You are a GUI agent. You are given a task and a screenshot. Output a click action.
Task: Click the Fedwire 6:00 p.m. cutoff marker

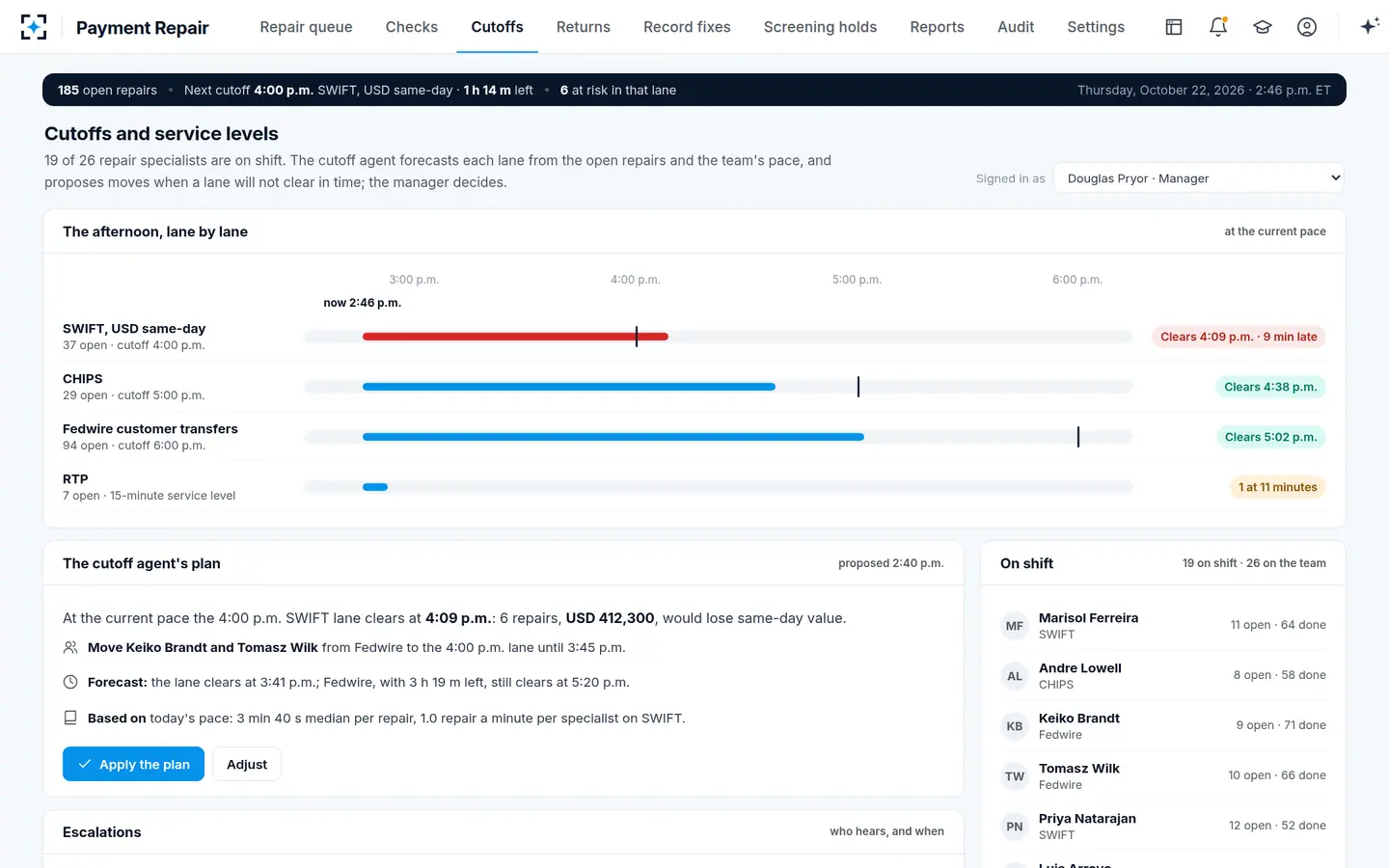pos(1078,437)
